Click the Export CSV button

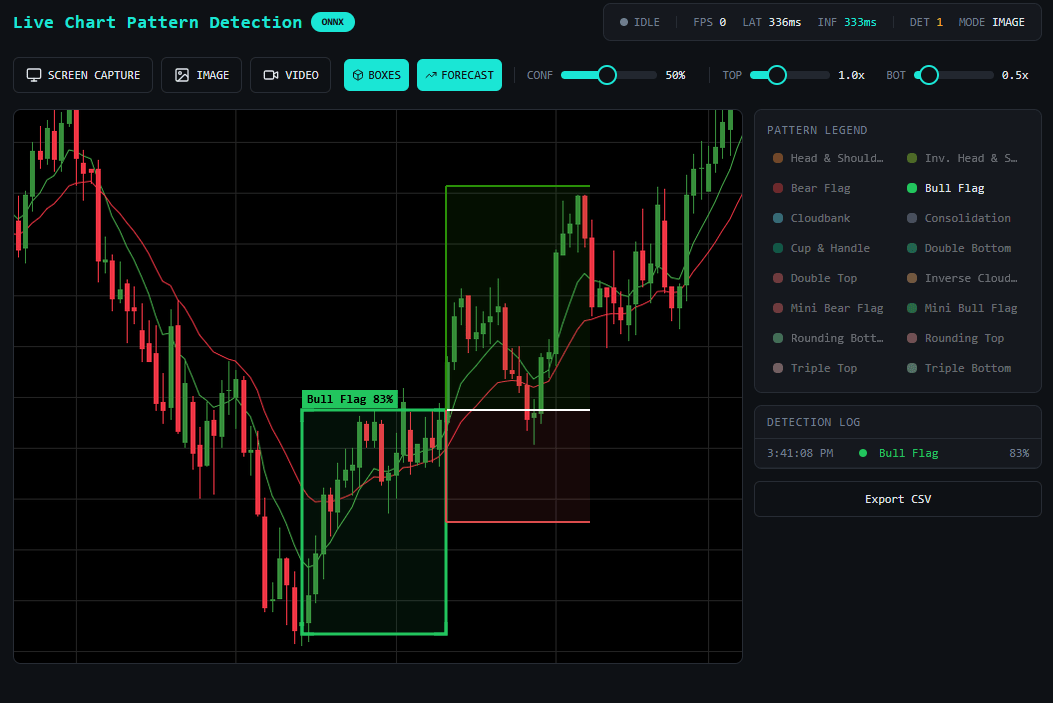[897, 499]
